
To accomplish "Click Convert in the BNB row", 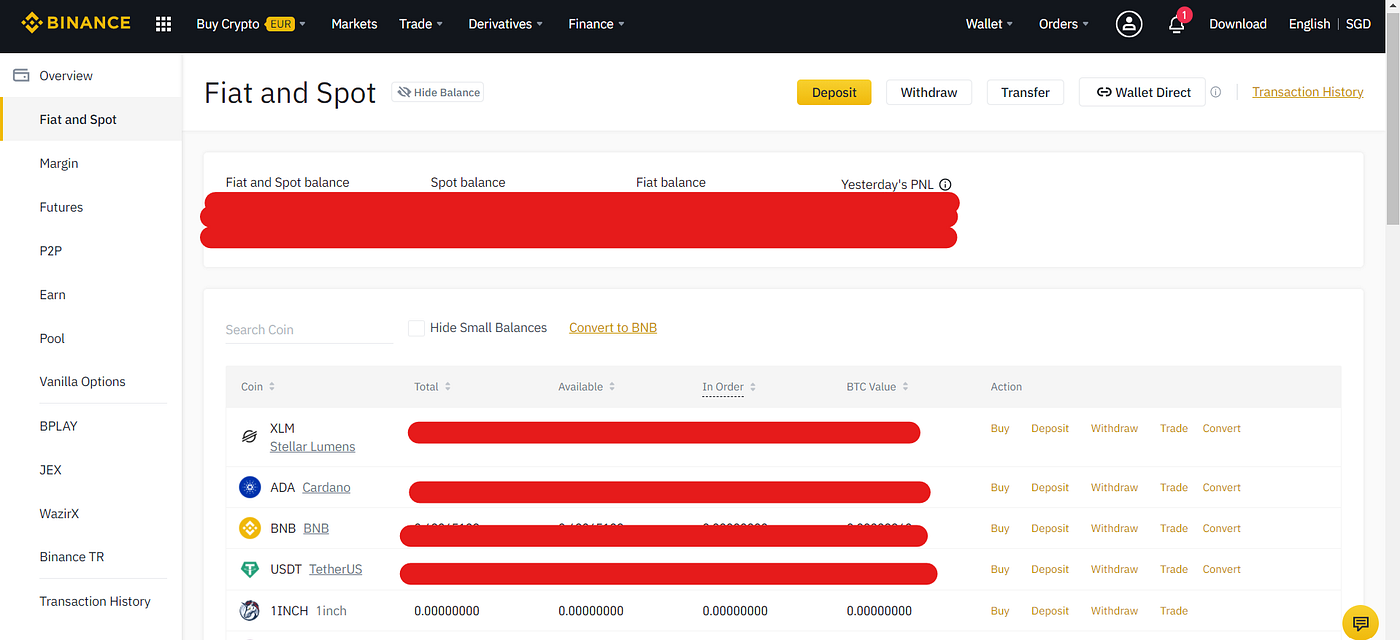I will point(1222,528).
